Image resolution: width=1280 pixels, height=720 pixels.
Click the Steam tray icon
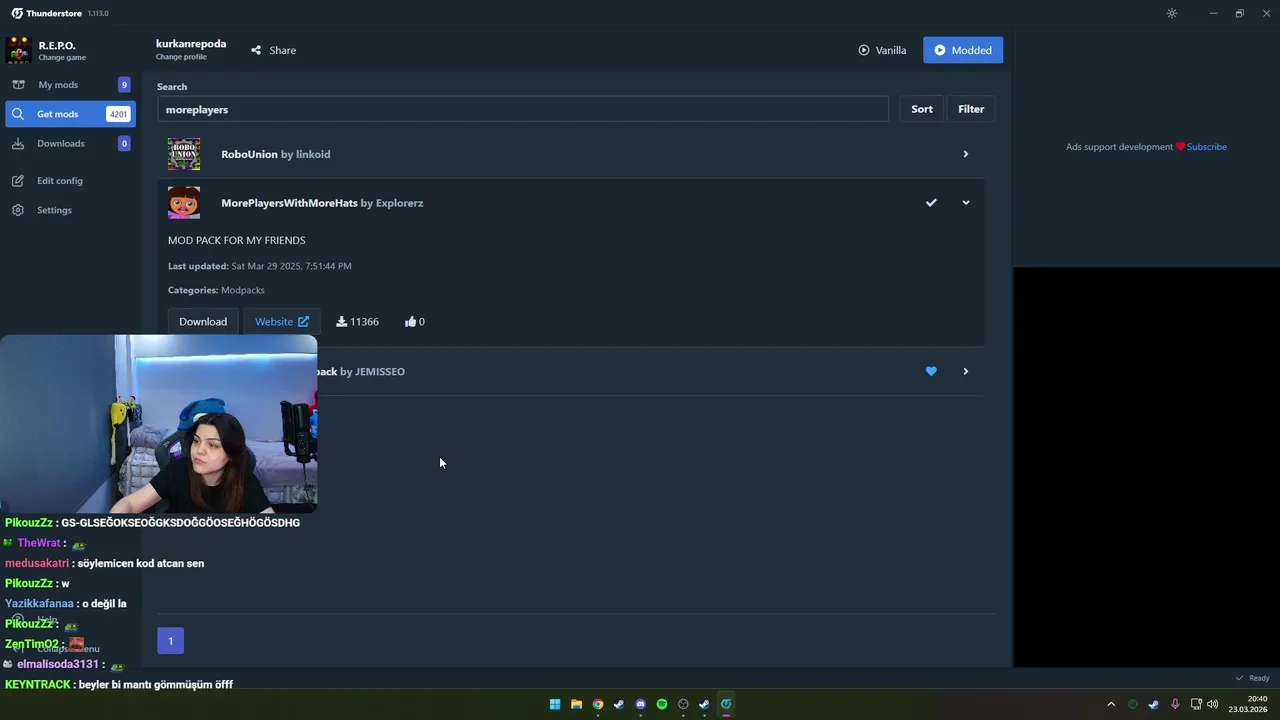[x=1154, y=704]
